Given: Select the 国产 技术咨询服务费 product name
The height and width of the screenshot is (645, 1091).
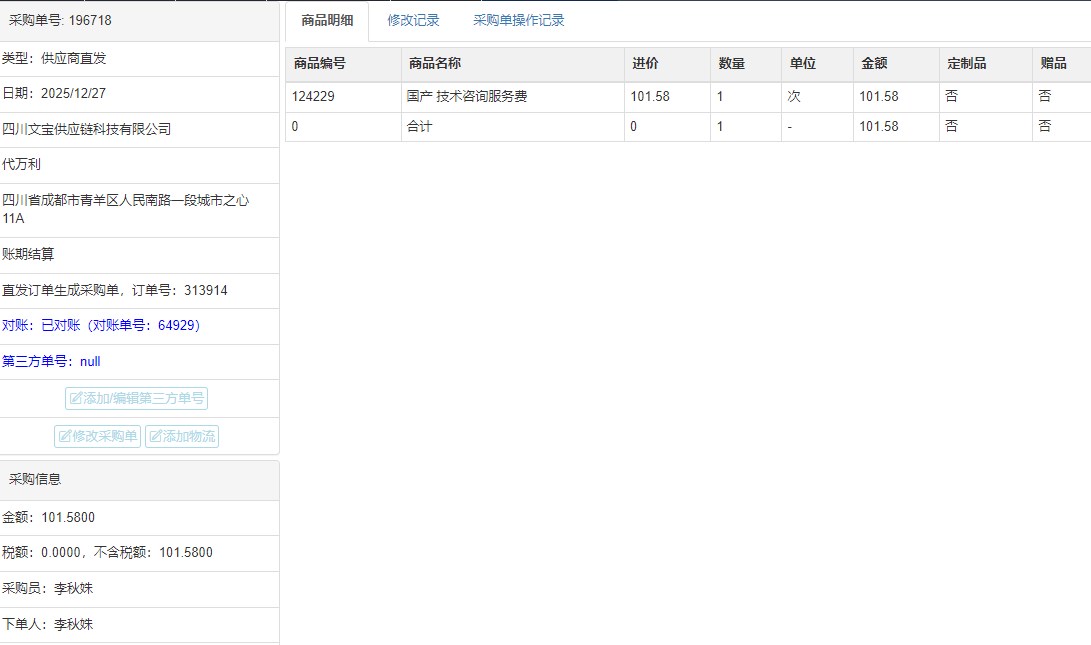Looking at the screenshot, I should click(467, 97).
